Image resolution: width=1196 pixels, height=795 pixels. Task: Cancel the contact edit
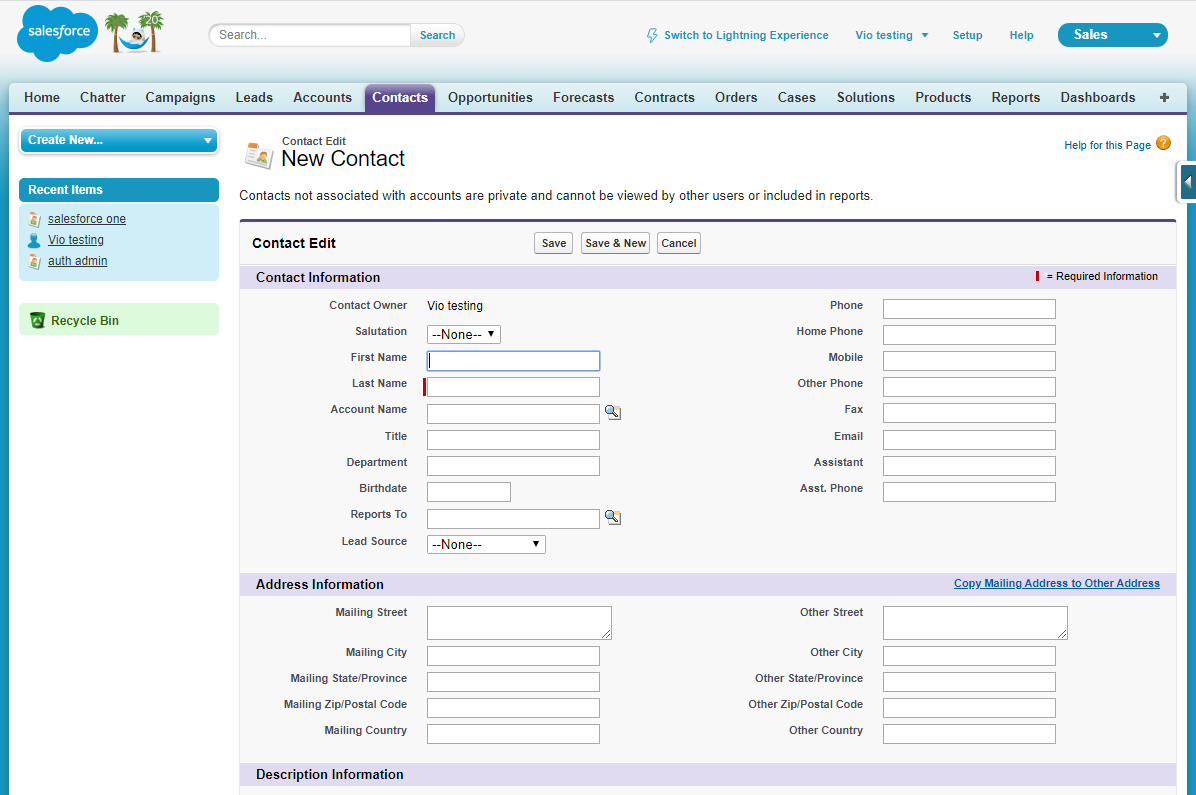679,243
